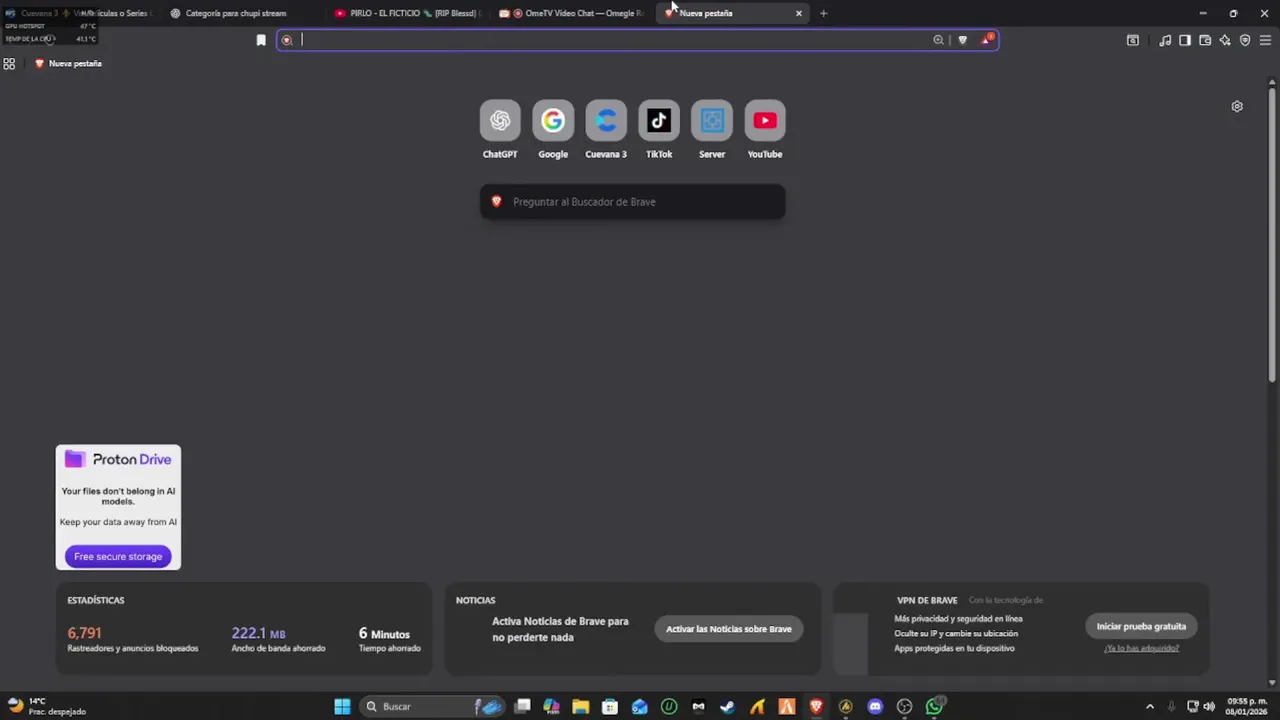Image resolution: width=1280 pixels, height=720 pixels.
Task: Open the Google shortcut tile
Action: point(553,121)
